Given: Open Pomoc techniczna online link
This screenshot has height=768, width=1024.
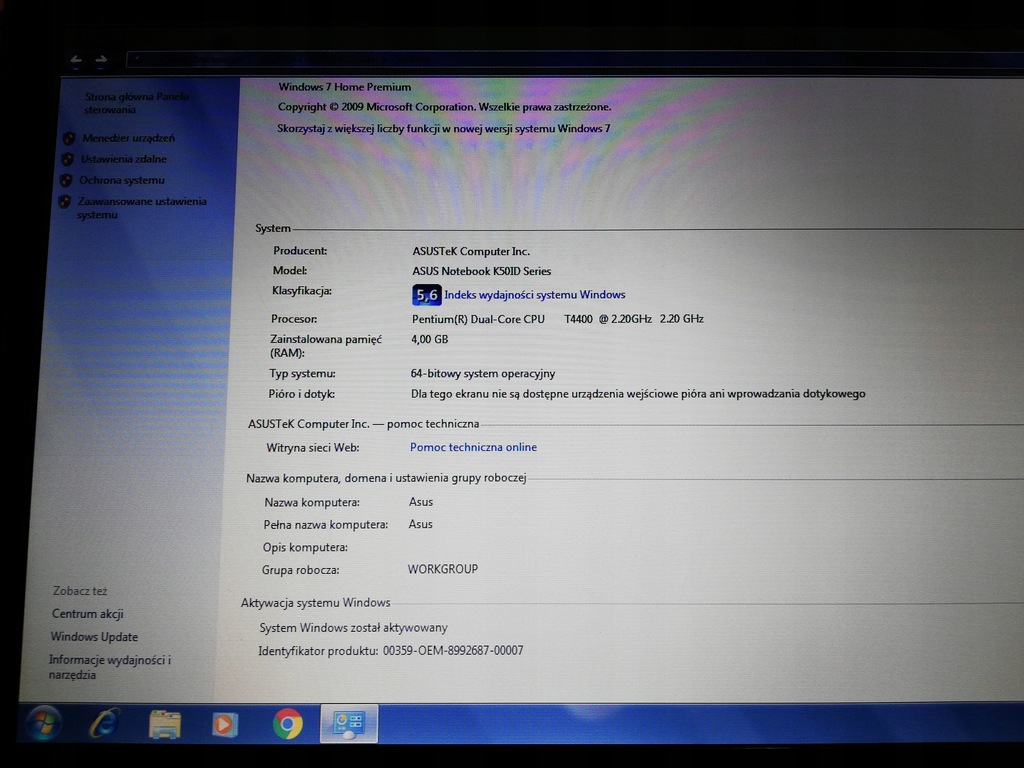Looking at the screenshot, I should click(x=473, y=447).
